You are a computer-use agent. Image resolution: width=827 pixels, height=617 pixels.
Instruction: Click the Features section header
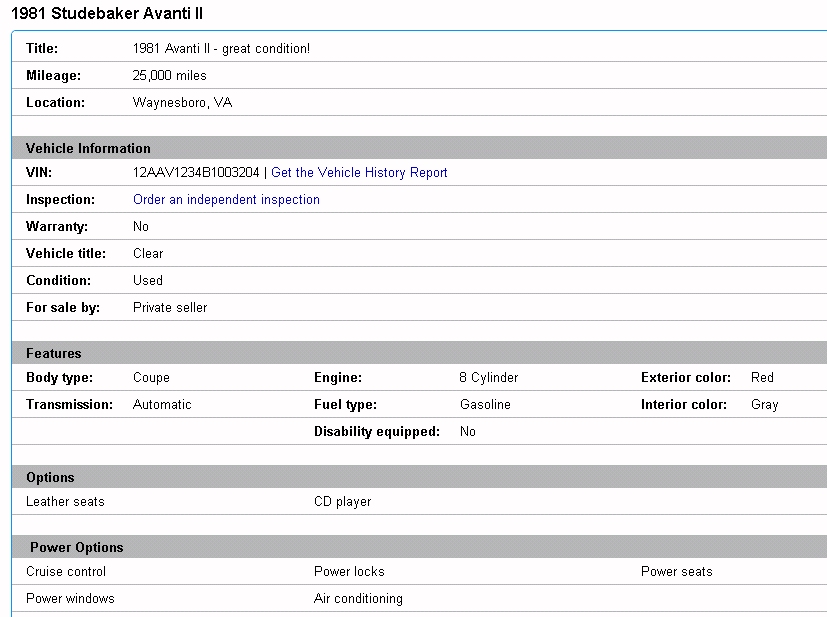point(54,353)
